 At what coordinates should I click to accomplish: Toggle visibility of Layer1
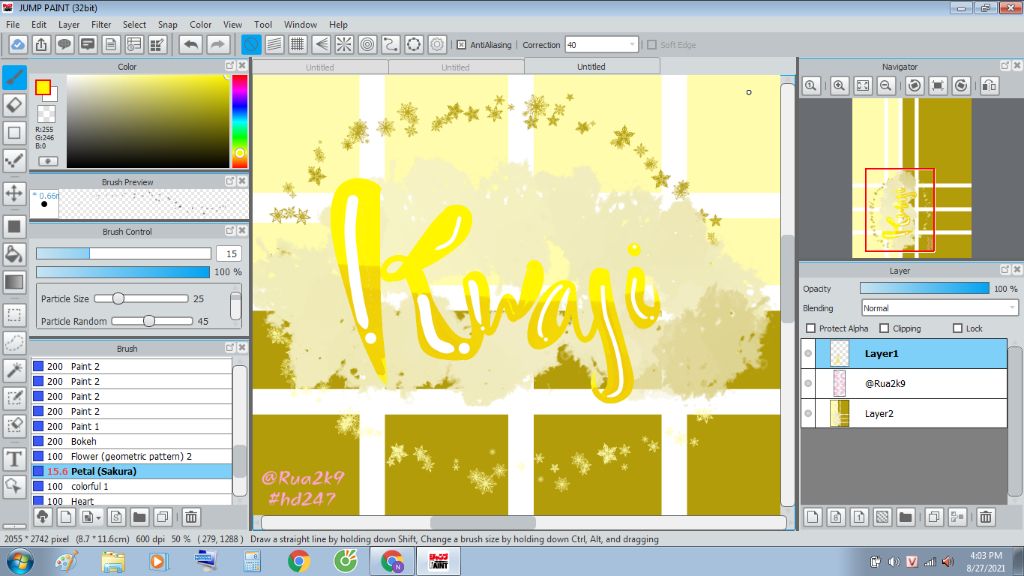click(x=808, y=353)
